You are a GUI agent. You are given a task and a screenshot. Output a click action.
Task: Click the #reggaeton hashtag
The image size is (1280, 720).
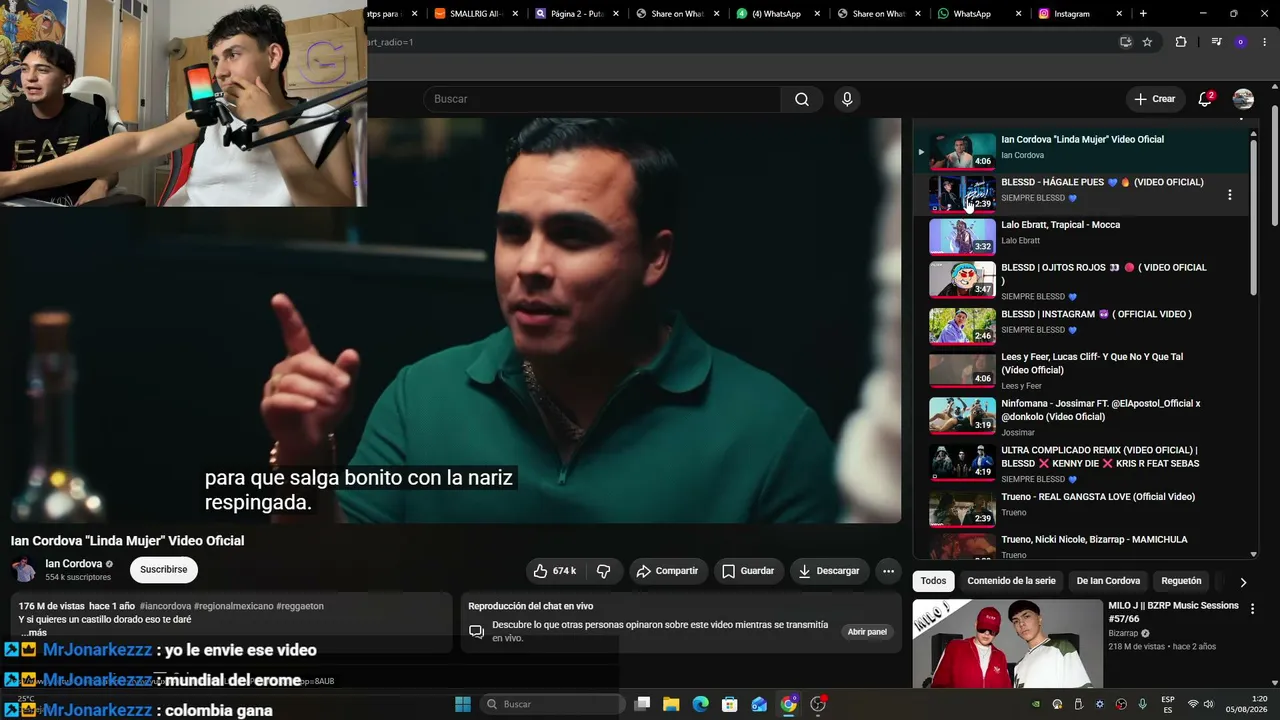(x=300, y=606)
